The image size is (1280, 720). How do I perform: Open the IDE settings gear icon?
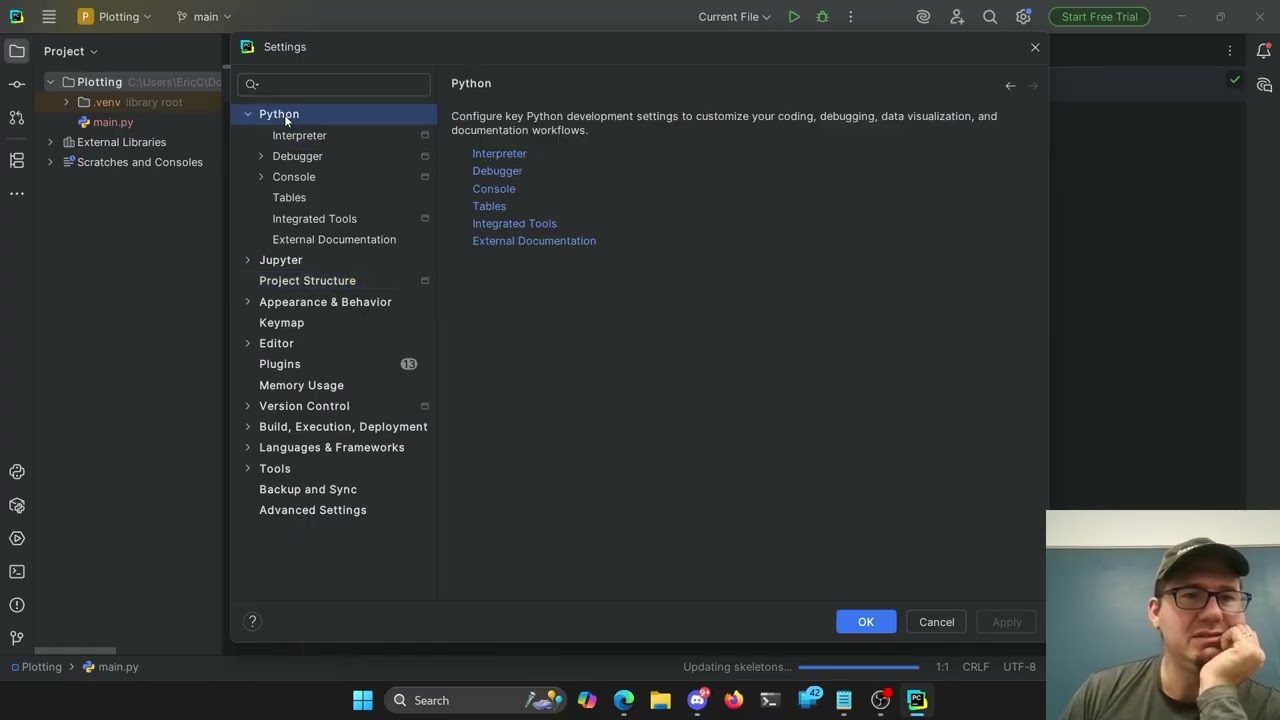[1023, 17]
